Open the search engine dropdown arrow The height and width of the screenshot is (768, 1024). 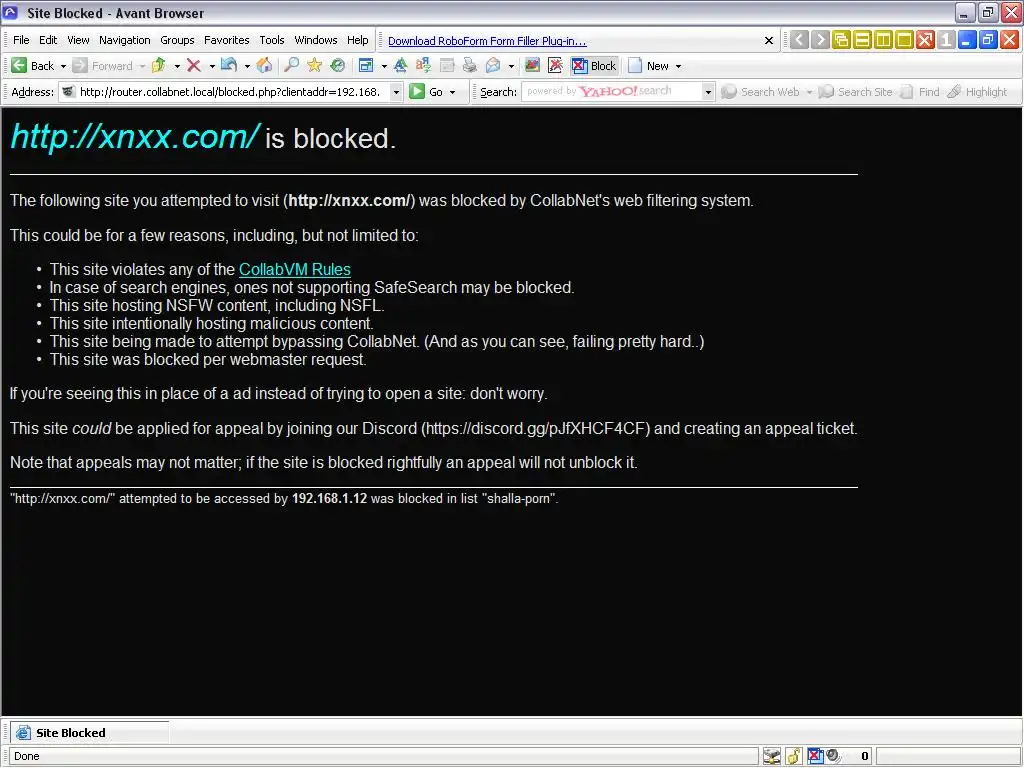pos(708,92)
